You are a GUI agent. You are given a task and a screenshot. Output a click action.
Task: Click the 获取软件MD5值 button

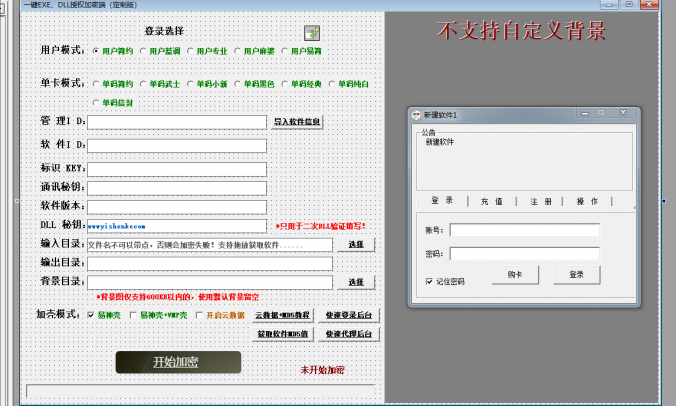pyautogui.click(x=283, y=334)
